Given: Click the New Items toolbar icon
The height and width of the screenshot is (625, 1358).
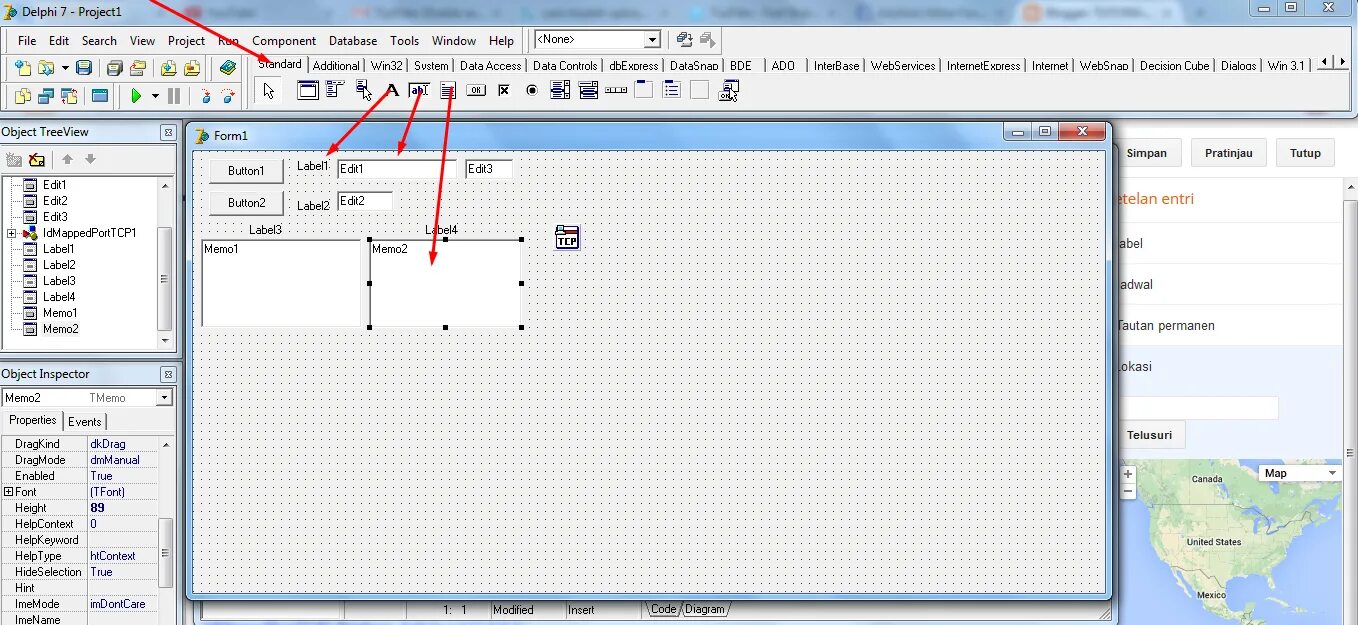Looking at the screenshot, I should point(22,68).
